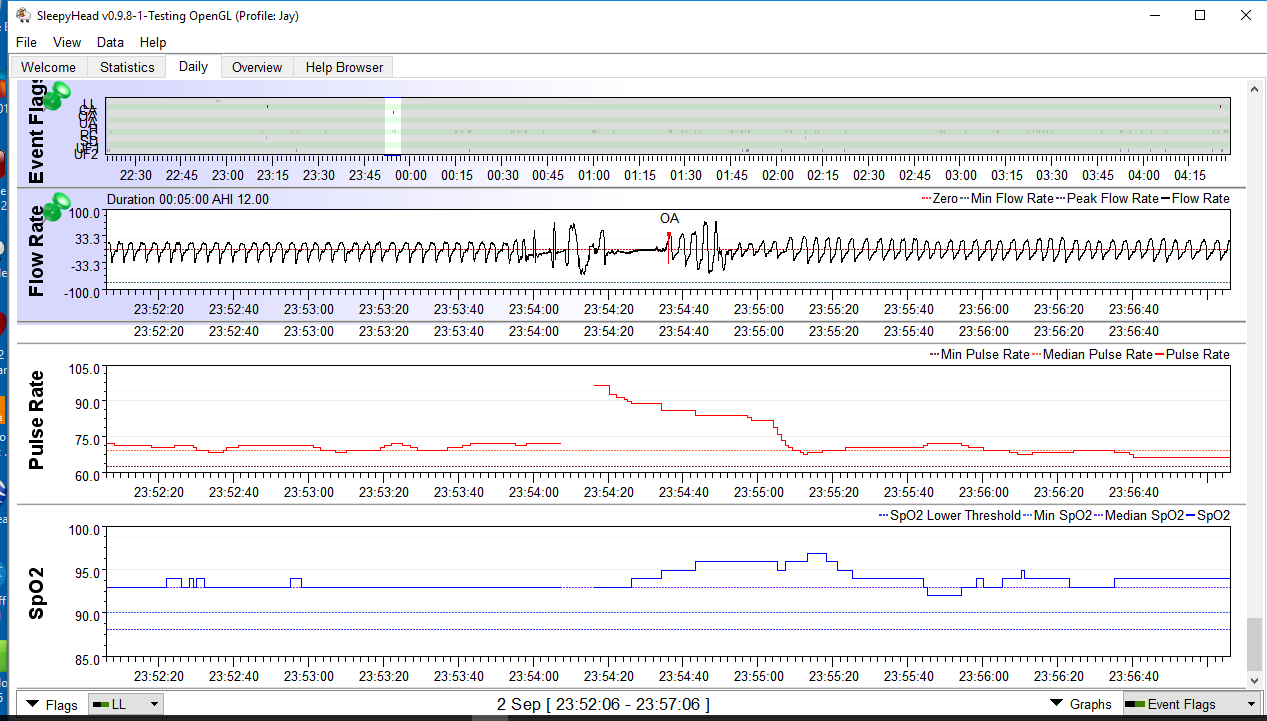This screenshot has height=721, width=1267.
Task: Click the date range label 2 Sep 23:52:06 - 23:57:06
Action: [603, 704]
